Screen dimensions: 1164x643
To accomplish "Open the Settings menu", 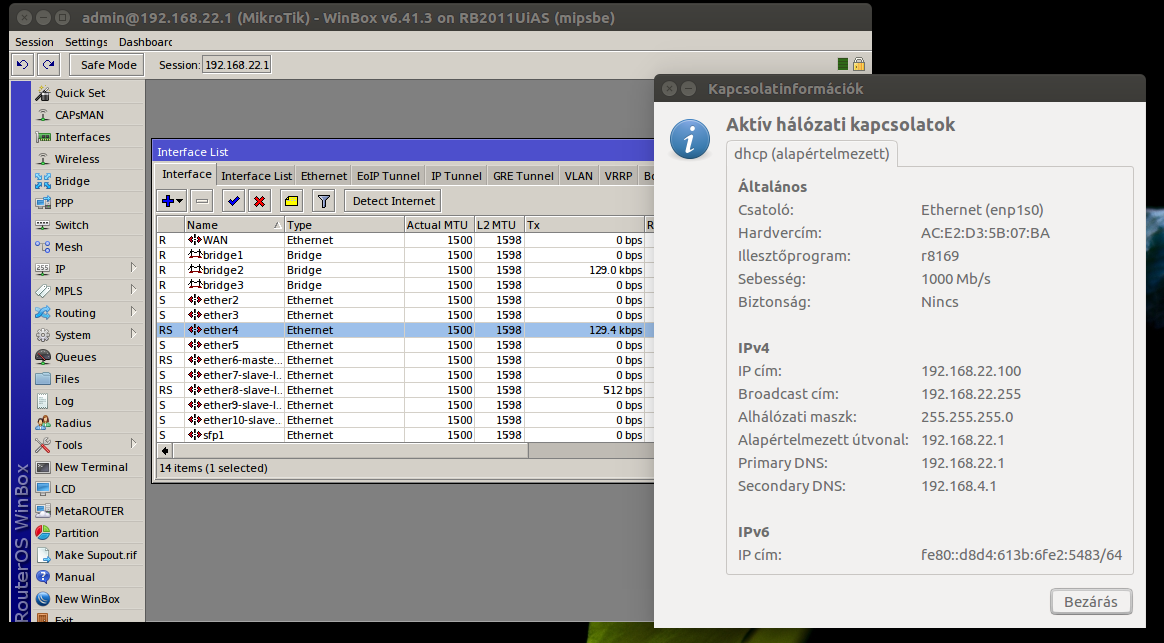I will point(86,42).
